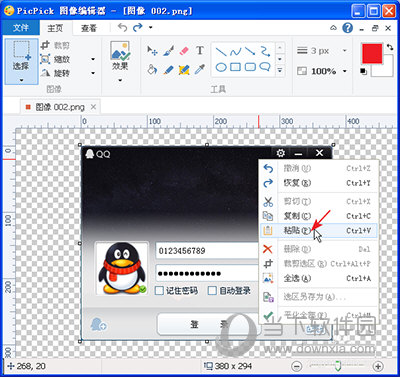Image resolution: width=400 pixels, height=378 pixels.
Task: Select the yellow Highlighter tool
Action: [x=184, y=69]
